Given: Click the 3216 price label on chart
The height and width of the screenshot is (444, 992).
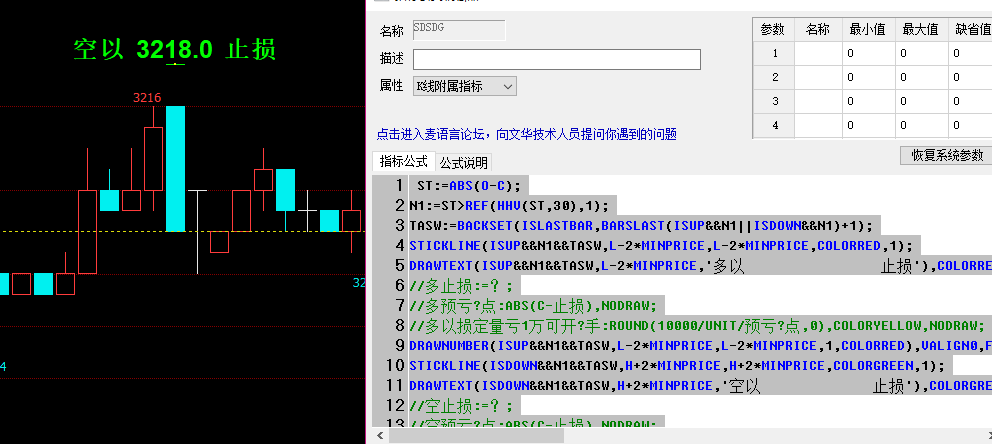Looking at the screenshot, I should point(147,97).
